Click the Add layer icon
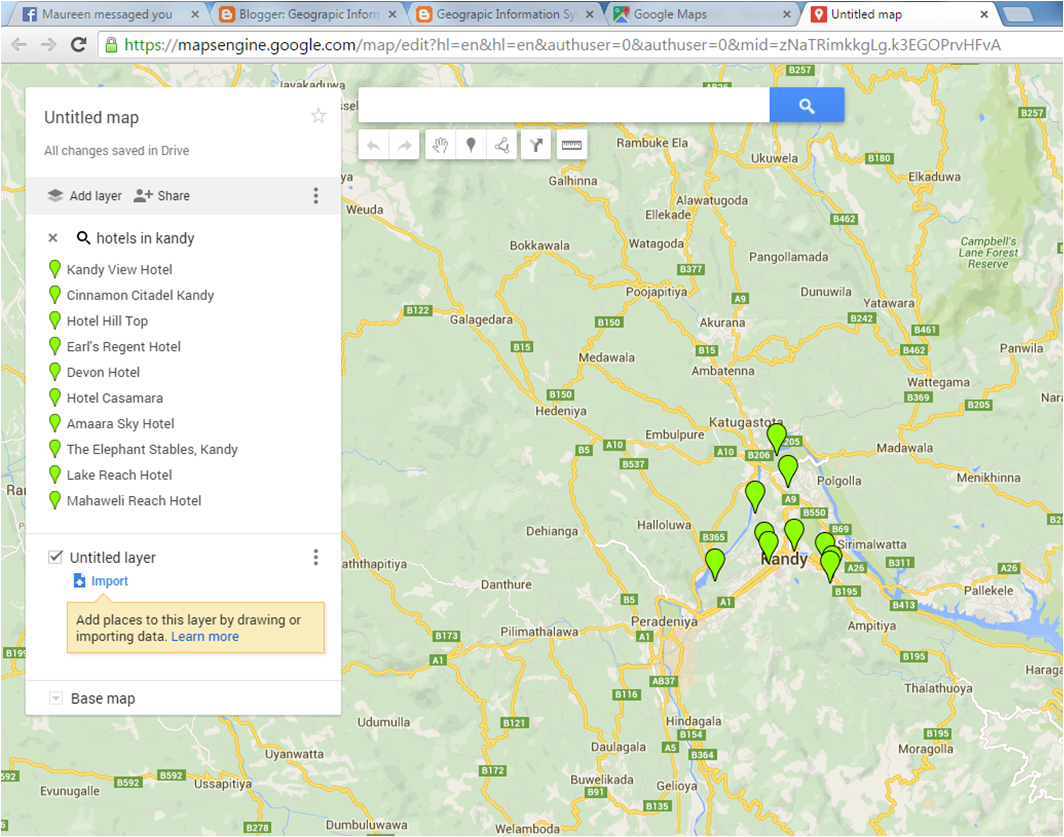Viewport: 1064px width, 837px height. [55, 196]
